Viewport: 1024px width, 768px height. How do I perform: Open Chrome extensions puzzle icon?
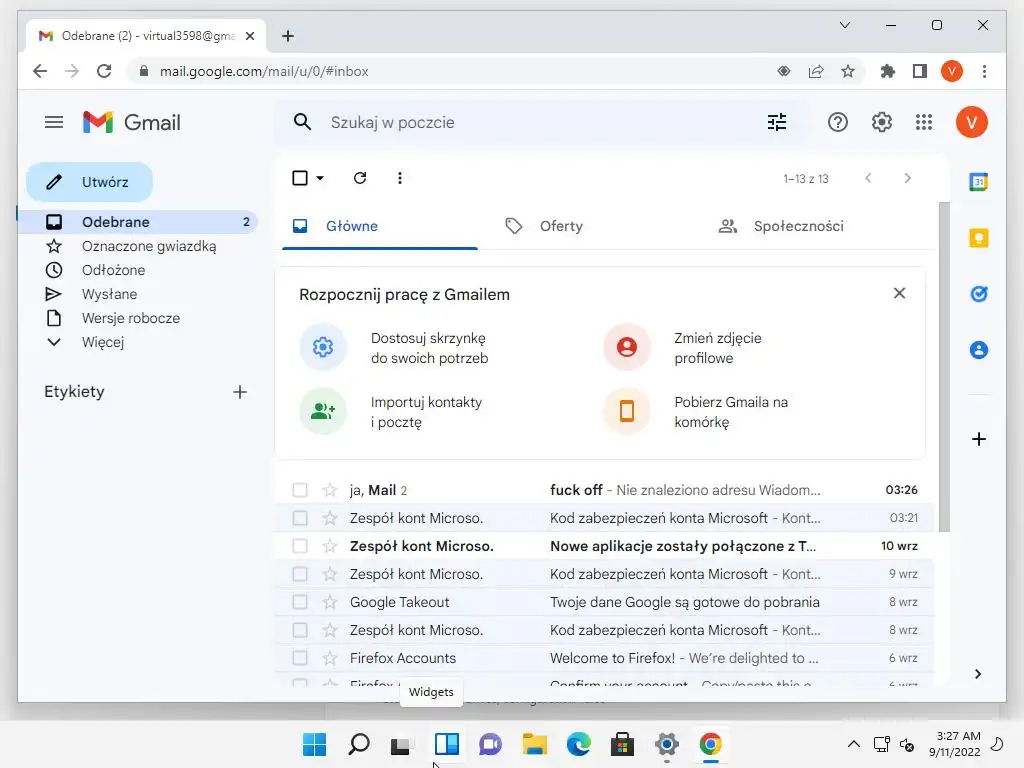click(887, 71)
